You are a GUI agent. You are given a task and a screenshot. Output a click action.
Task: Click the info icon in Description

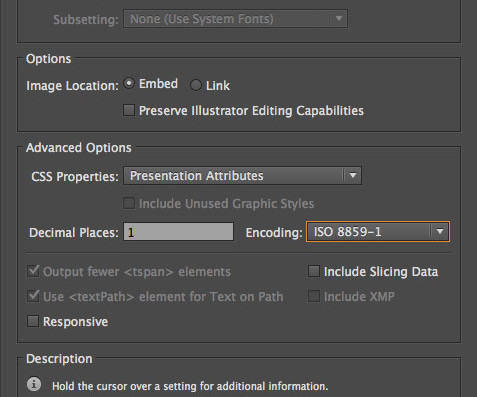34,384
